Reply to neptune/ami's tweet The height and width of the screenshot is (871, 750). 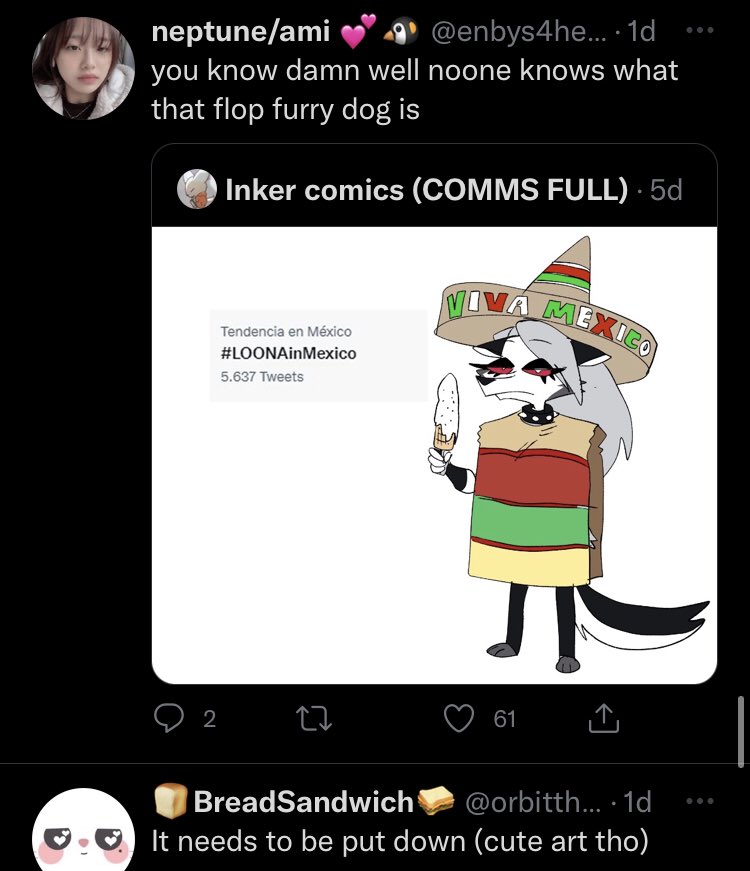[x=168, y=718]
